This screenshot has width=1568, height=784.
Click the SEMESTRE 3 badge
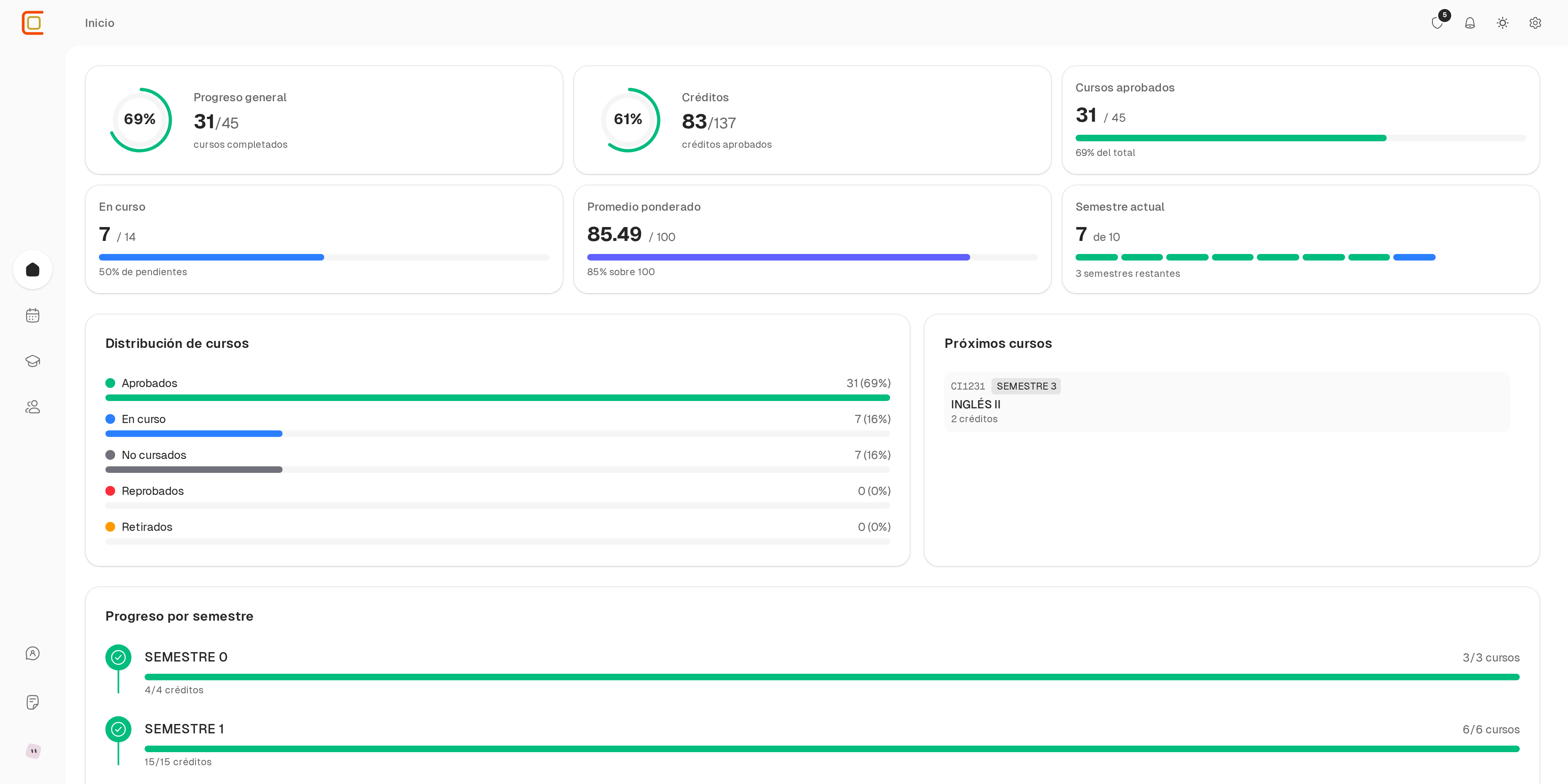[1026, 386]
